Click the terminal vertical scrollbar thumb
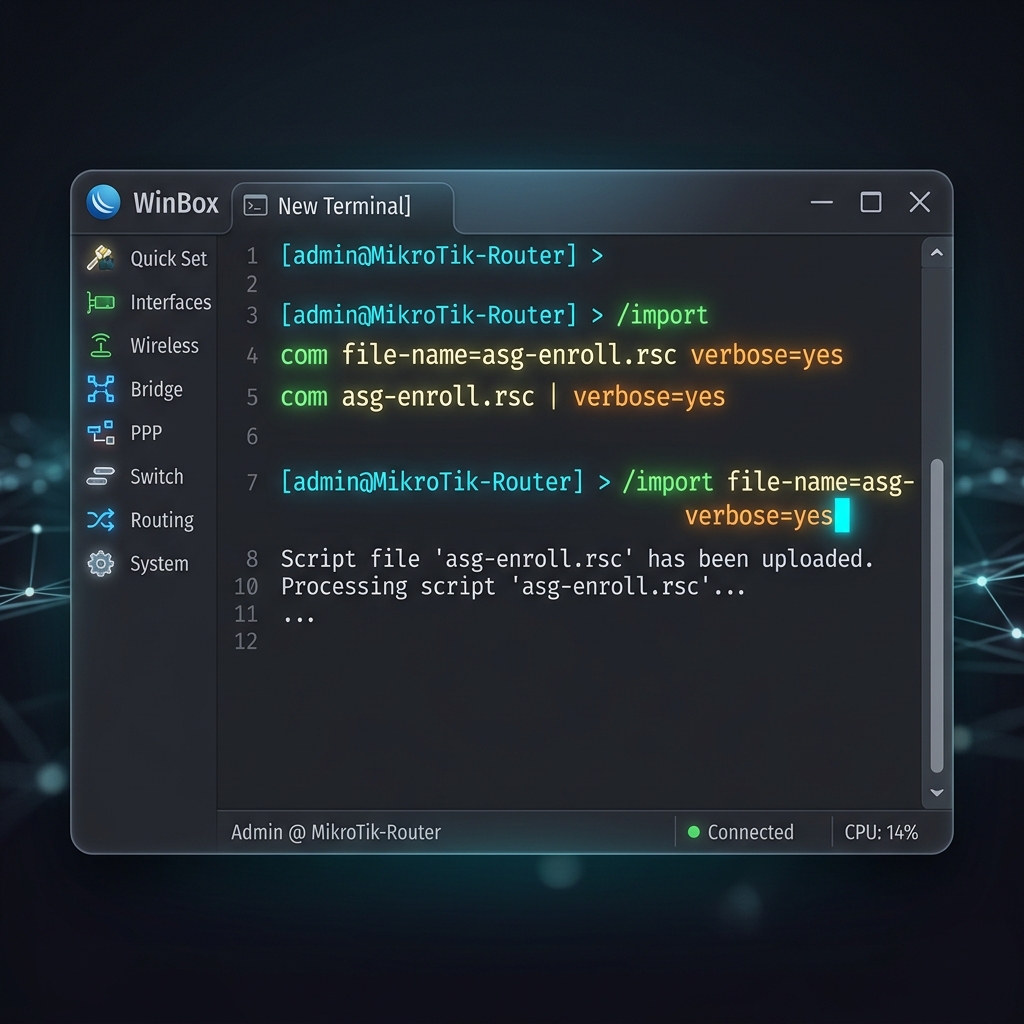 [x=936, y=616]
